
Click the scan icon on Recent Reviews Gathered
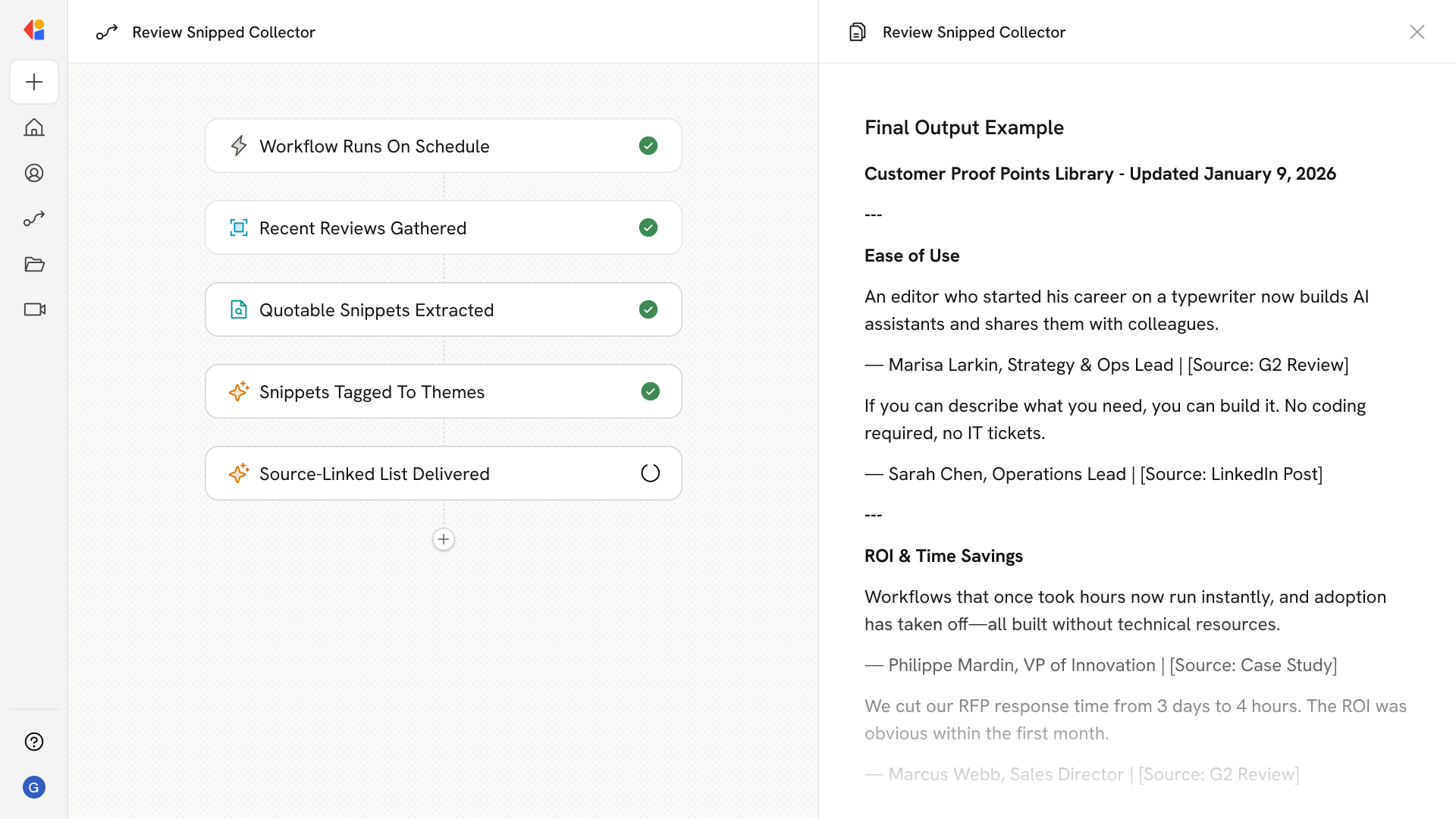(x=239, y=227)
